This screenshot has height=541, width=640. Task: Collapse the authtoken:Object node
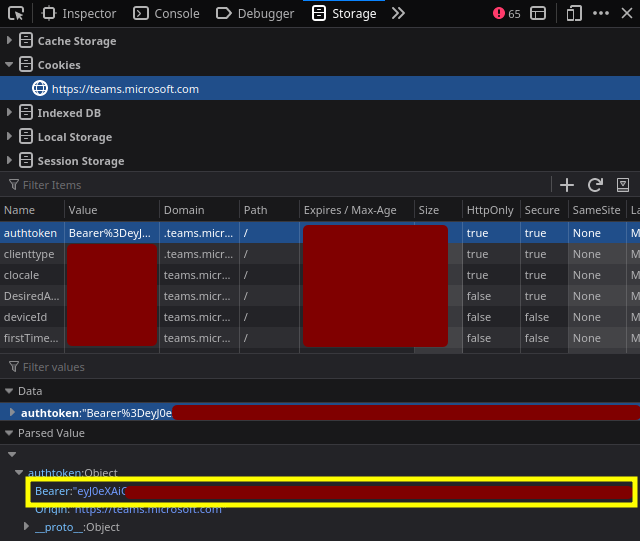tap(19, 472)
